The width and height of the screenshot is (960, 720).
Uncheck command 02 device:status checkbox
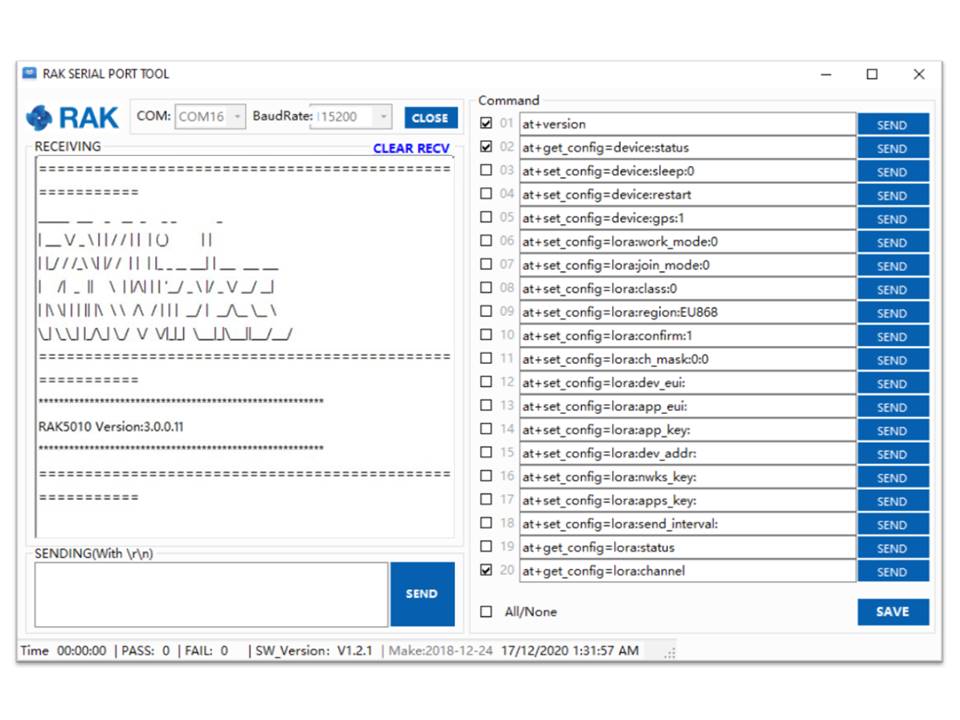486,147
